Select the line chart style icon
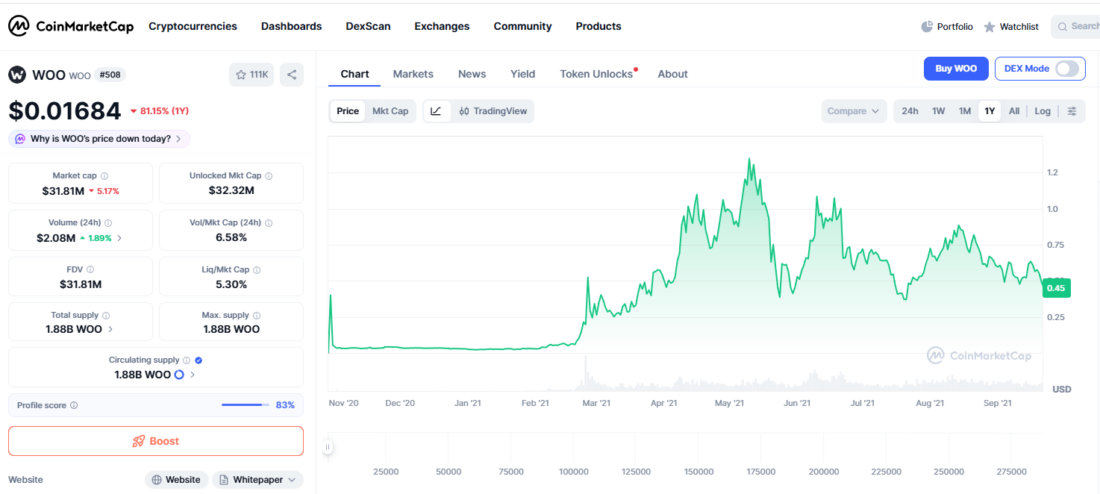The width and height of the screenshot is (1100, 494). coord(436,111)
